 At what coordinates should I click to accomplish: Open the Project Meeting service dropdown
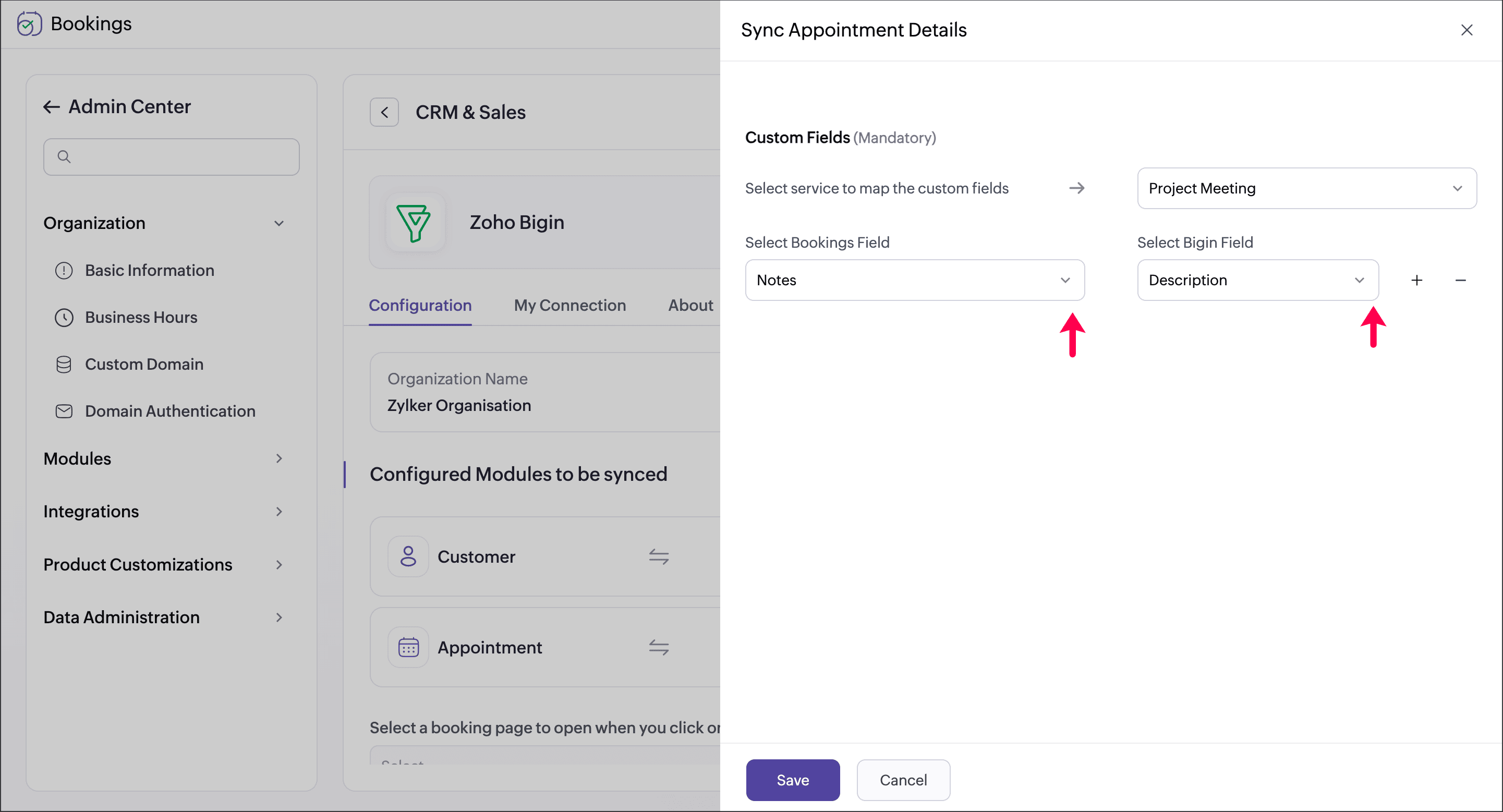pyautogui.click(x=1306, y=188)
